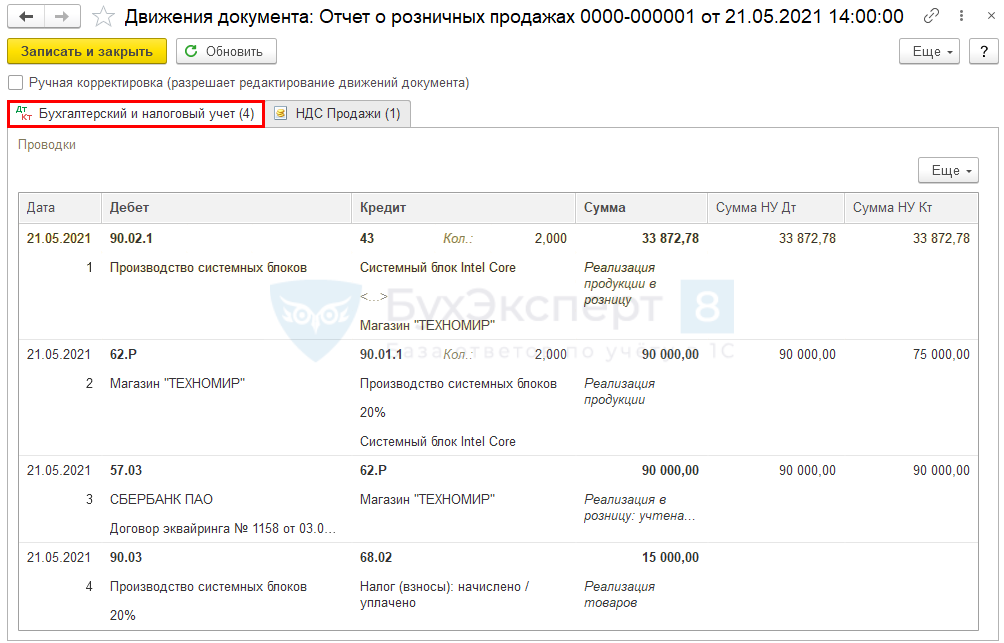Switch to НДС Продажи tab
Image resolution: width=1004 pixels, height=643 pixels.
point(338,114)
